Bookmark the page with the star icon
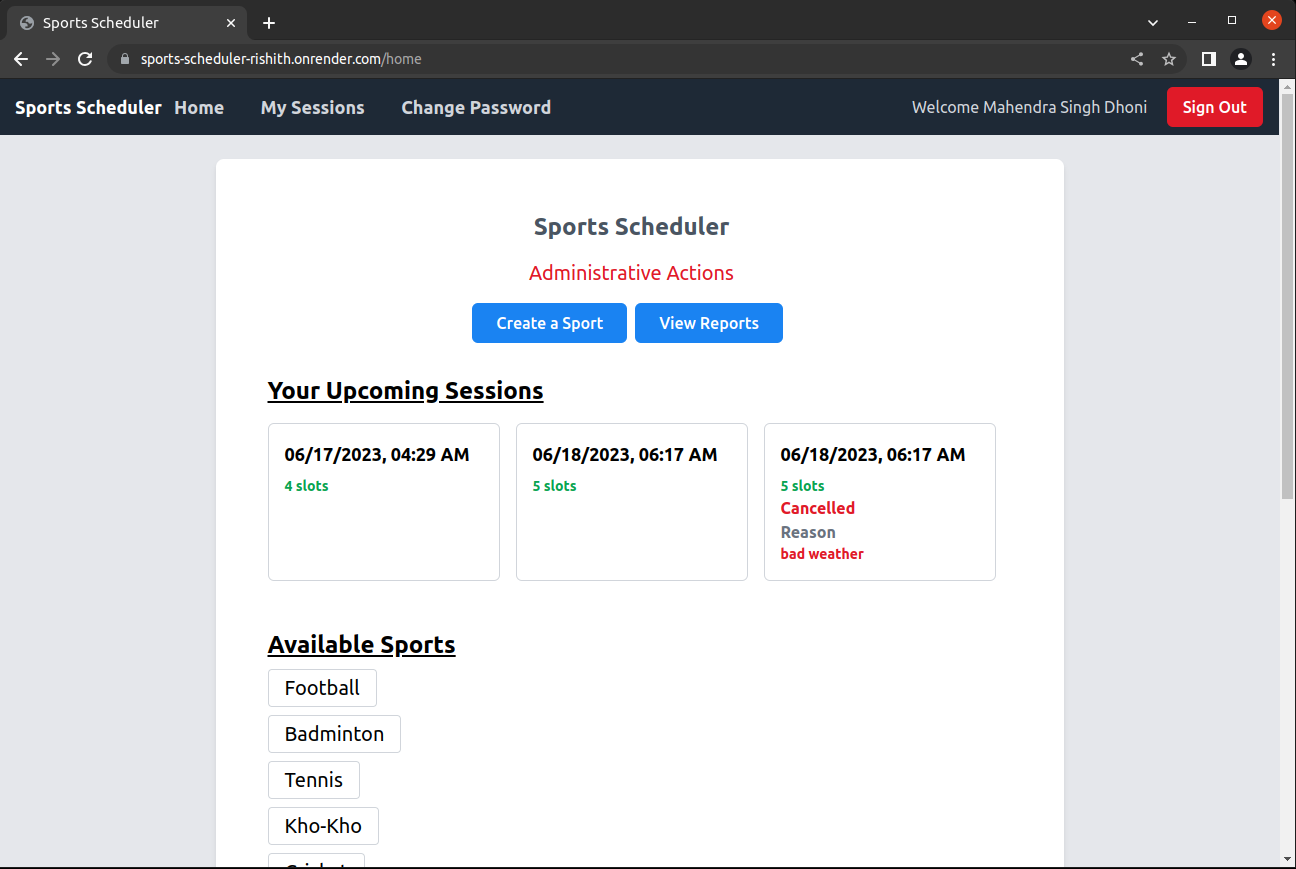Image resolution: width=1296 pixels, height=869 pixels. 1169,59
